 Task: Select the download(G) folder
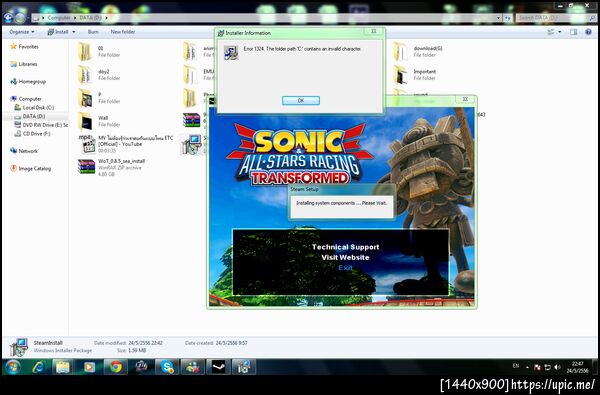point(418,51)
